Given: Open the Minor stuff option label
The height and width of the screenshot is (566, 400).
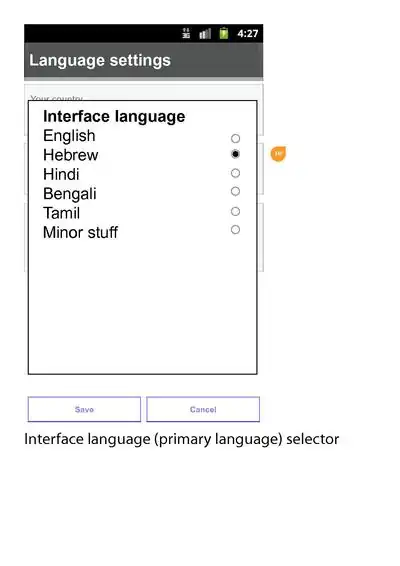Looking at the screenshot, I should pyautogui.click(x=81, y=232).
